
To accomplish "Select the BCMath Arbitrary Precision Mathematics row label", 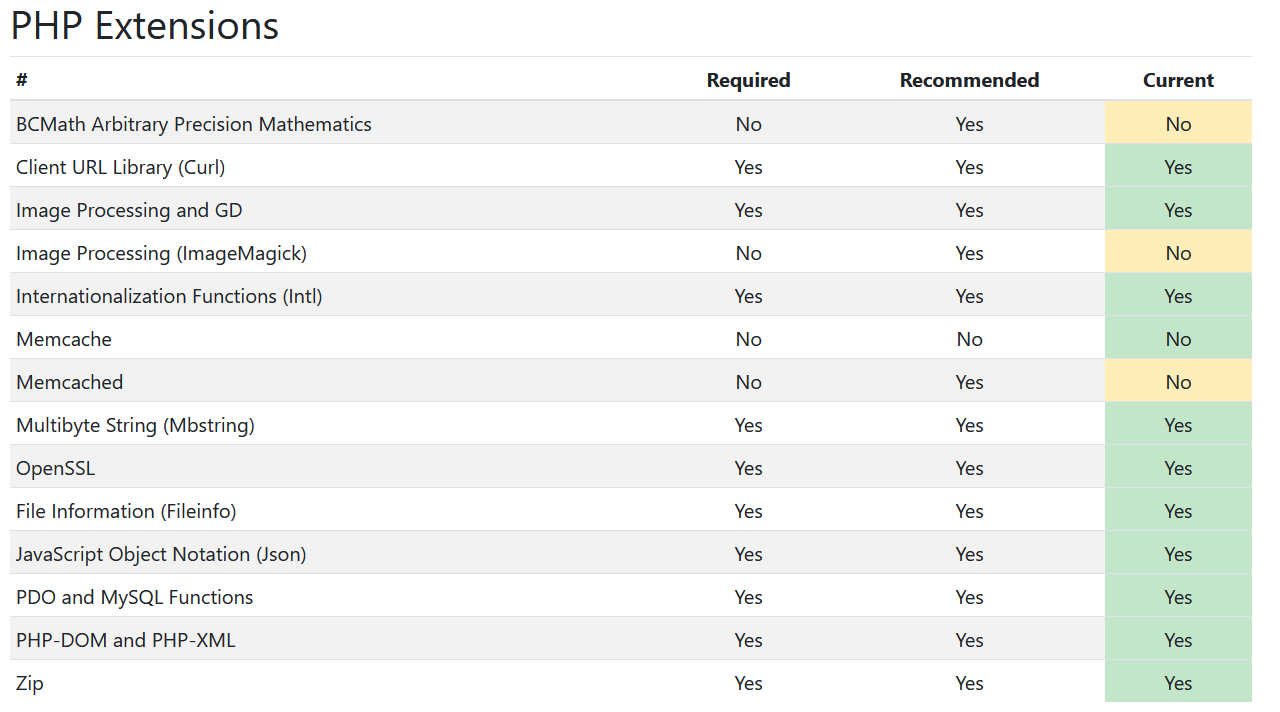I will 194,124.
